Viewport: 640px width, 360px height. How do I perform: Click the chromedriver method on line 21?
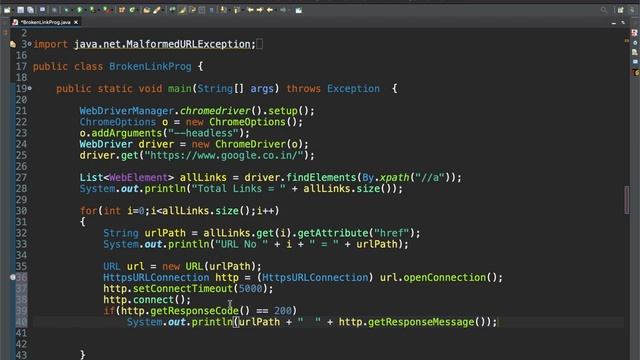215,111
